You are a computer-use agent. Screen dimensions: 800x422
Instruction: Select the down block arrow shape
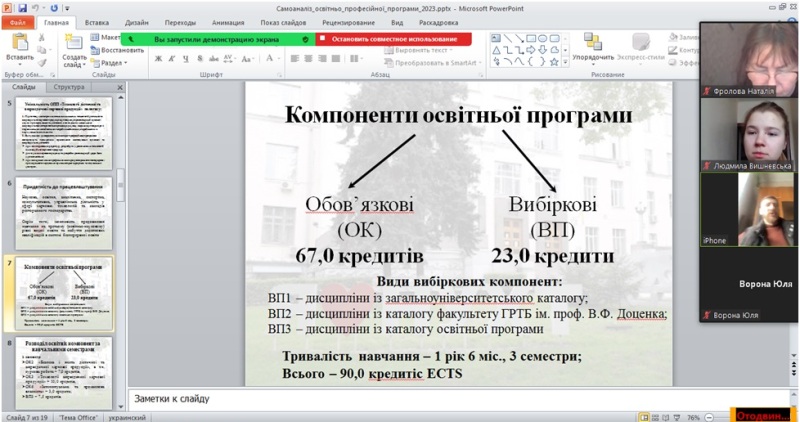pyautogui.click(x=543, y=50)
